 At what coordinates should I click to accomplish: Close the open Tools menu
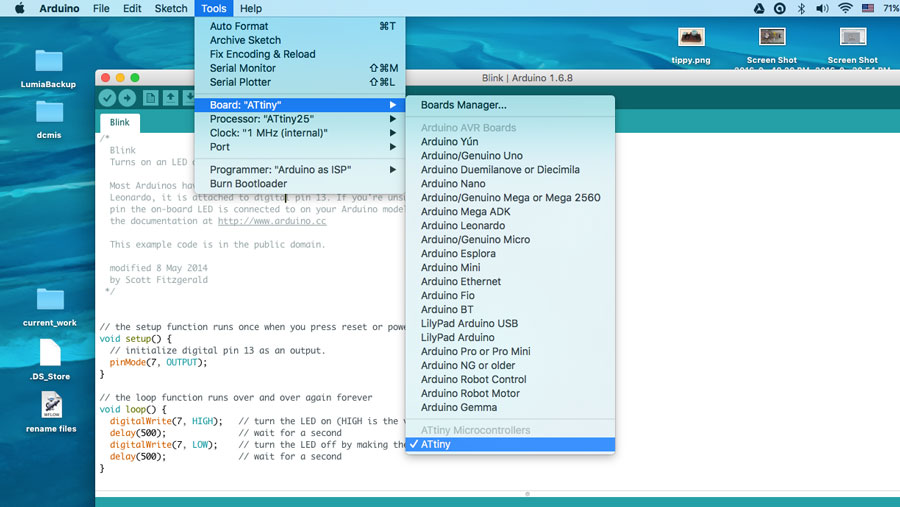coord(214,8)
